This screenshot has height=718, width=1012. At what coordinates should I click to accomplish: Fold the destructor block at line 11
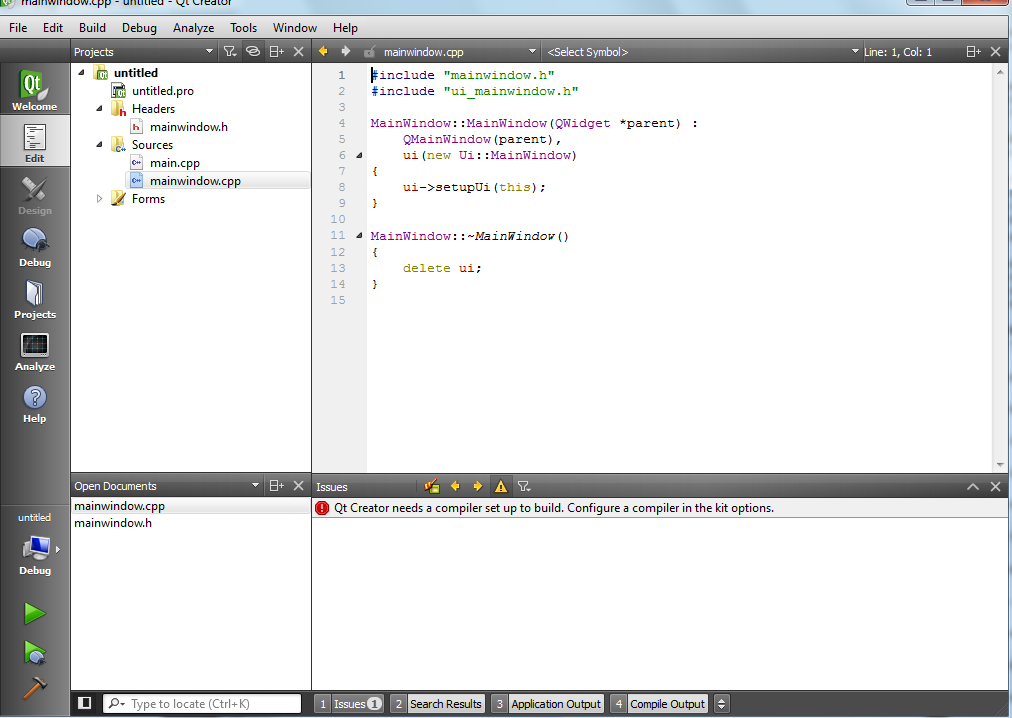point(359,236)
